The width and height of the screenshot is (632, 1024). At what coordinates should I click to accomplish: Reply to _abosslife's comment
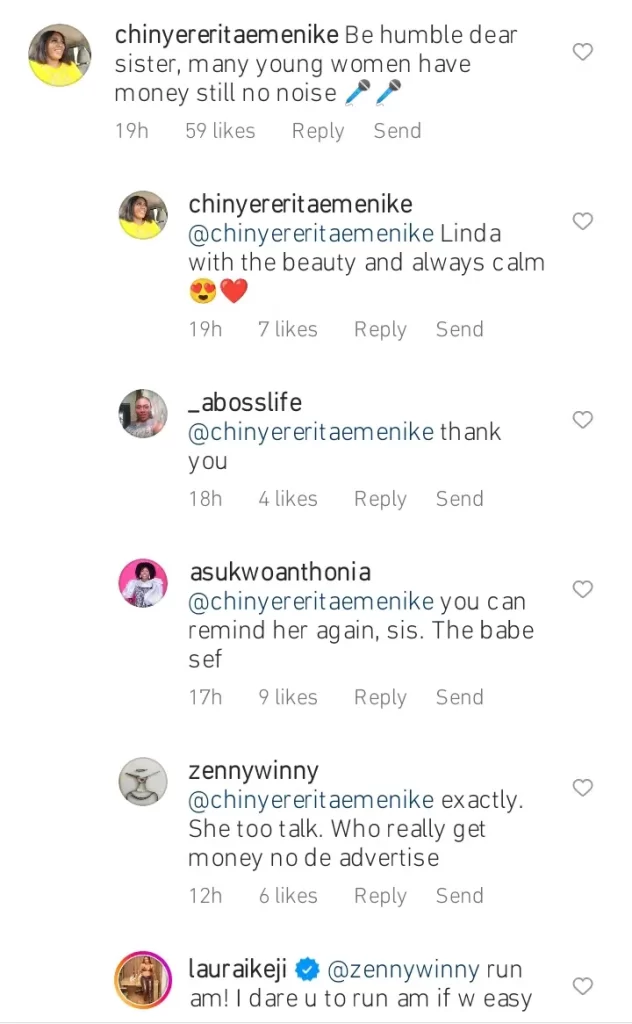pyautogui.click(x=380, y=498)
